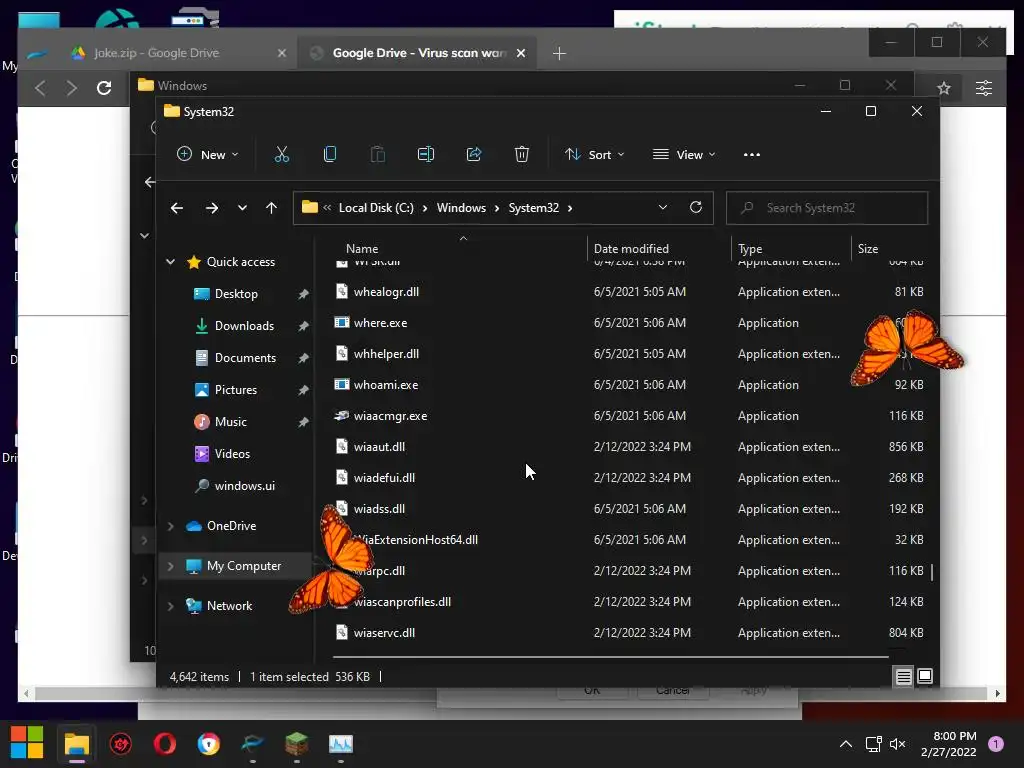Click the File Explorer taskbar icon

pos(76,744)
